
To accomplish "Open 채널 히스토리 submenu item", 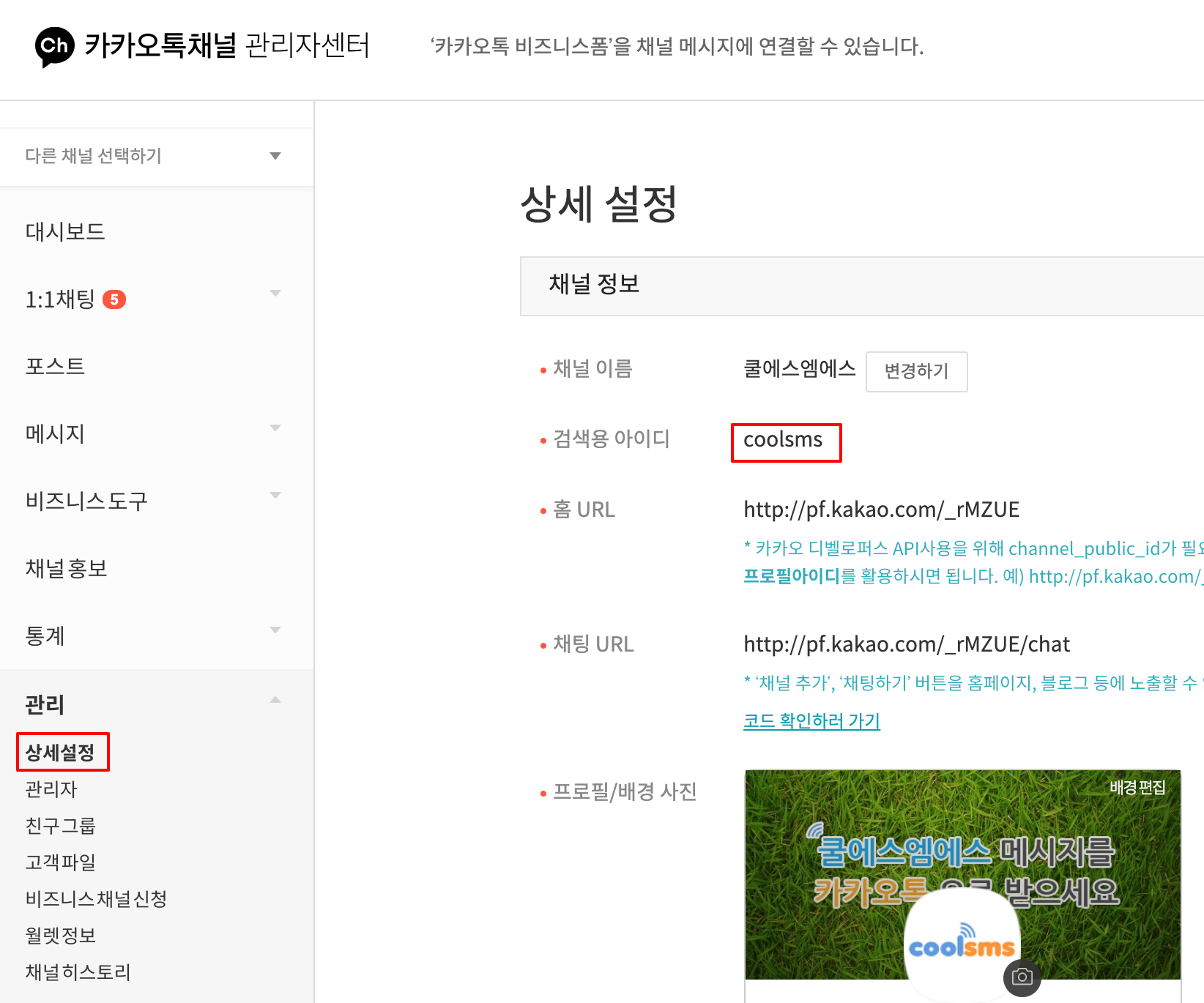I will tap(78, 972).
